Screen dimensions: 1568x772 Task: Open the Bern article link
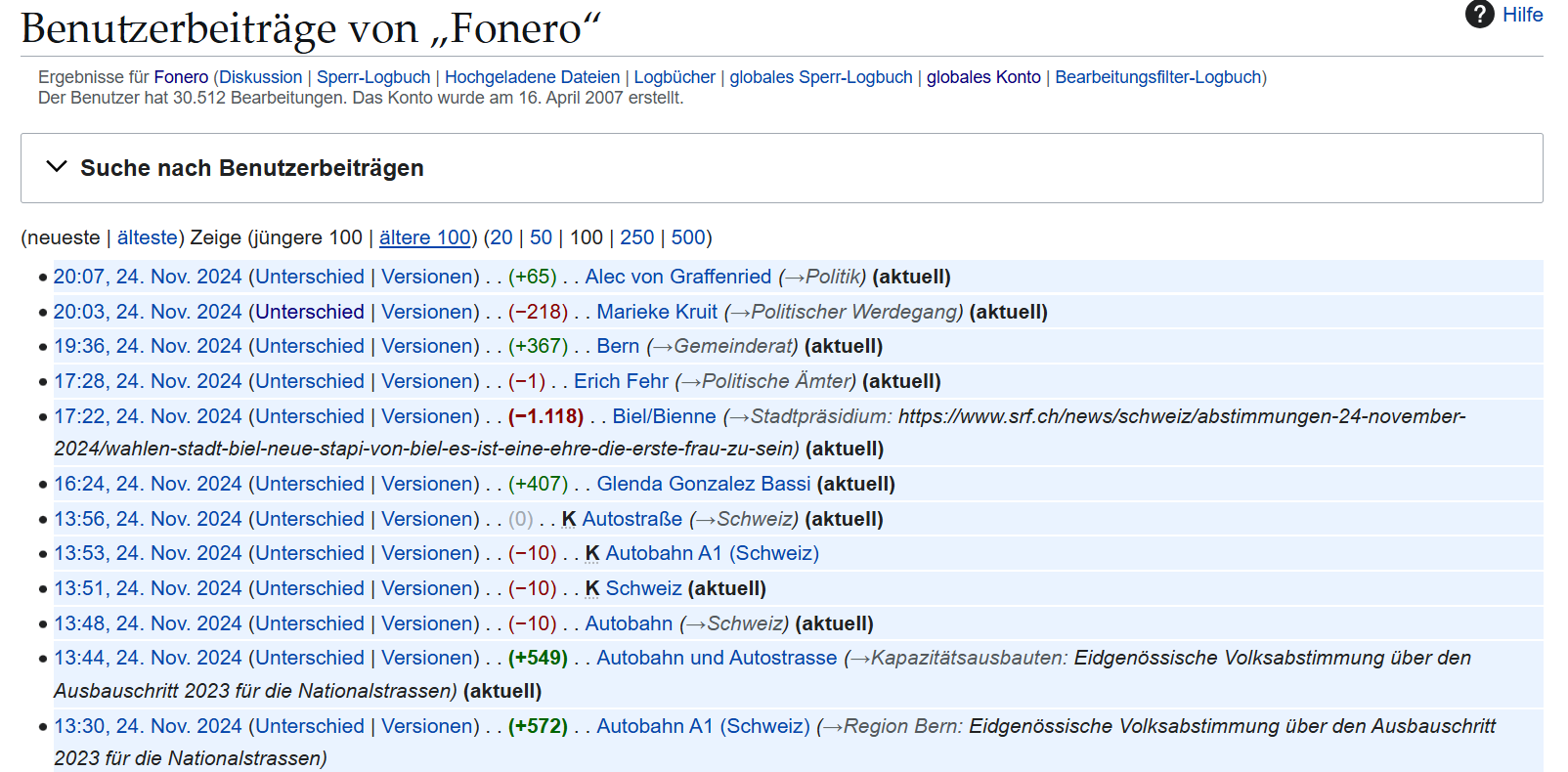point(618,346)
